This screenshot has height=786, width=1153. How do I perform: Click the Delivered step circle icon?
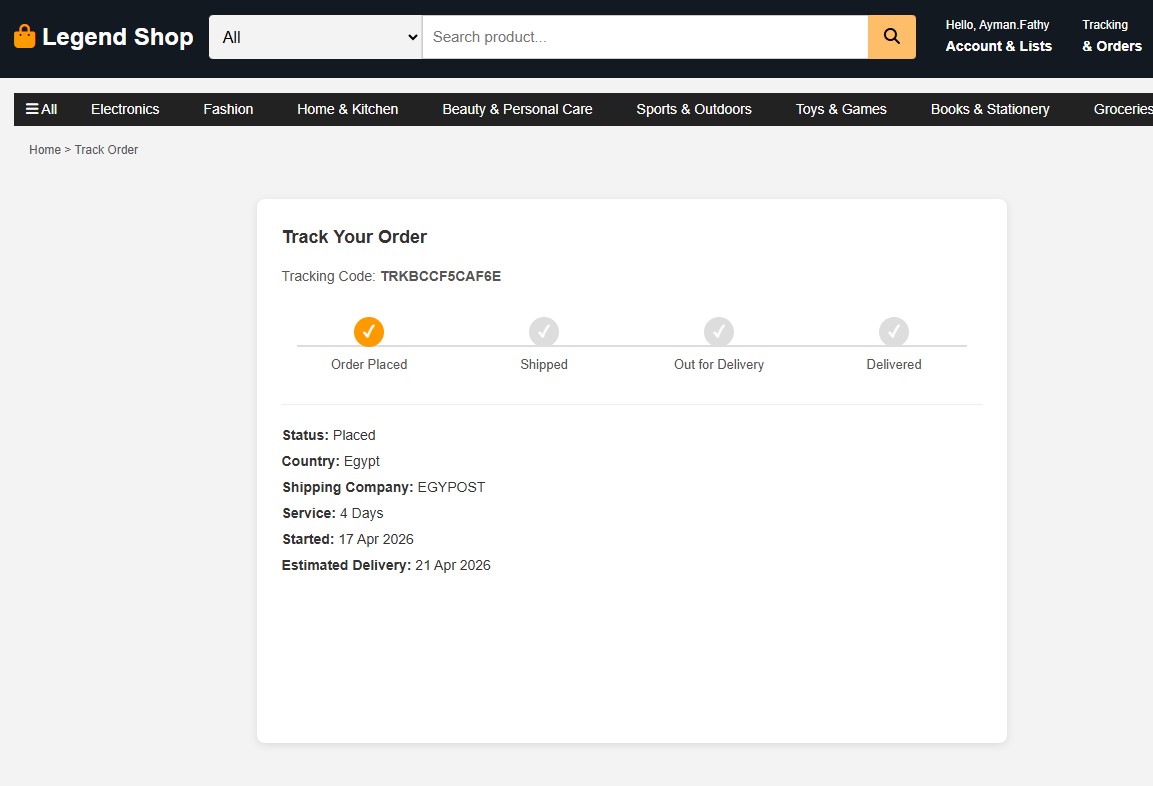pos(894,331)
